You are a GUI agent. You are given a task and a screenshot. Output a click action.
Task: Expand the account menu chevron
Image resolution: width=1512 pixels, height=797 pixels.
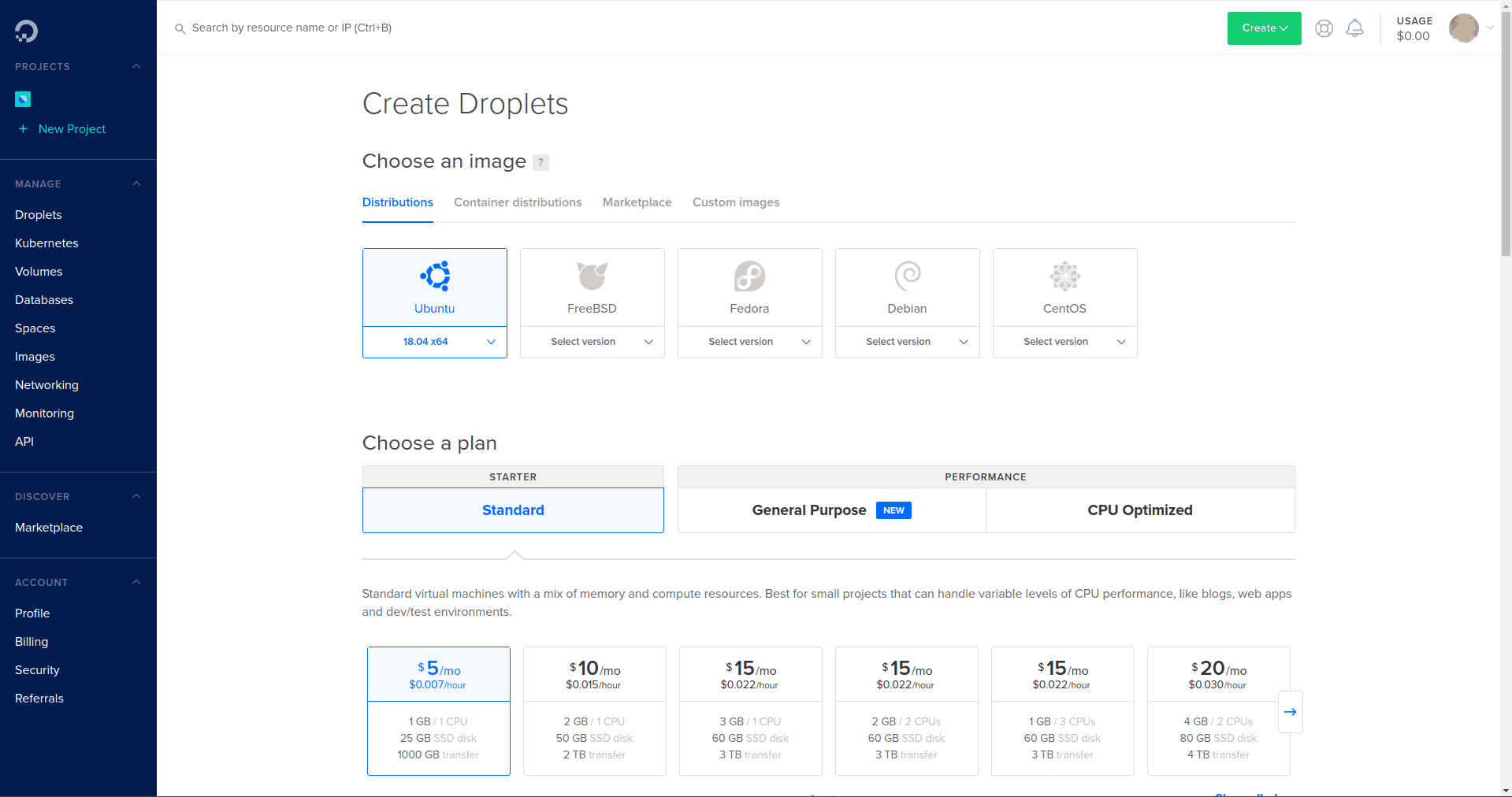[1490, 28]
